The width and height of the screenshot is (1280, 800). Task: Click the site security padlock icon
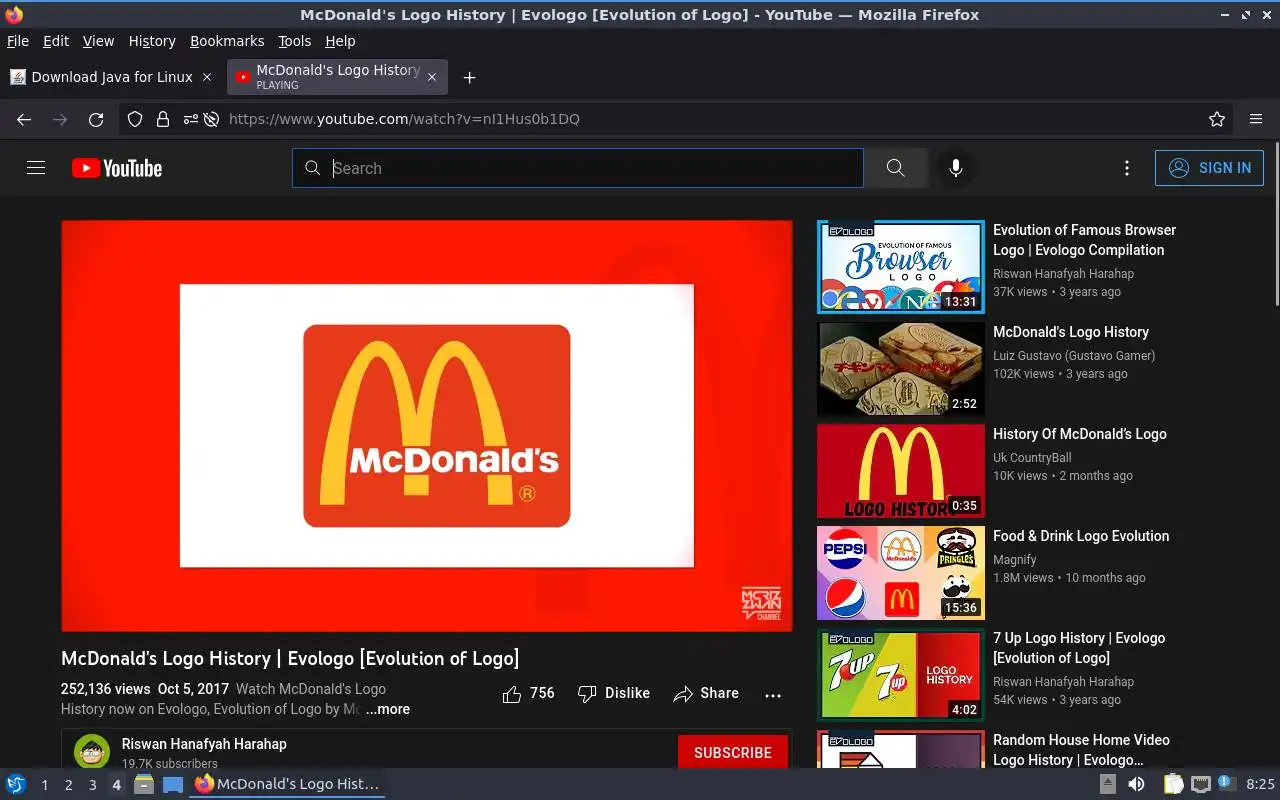162,119
